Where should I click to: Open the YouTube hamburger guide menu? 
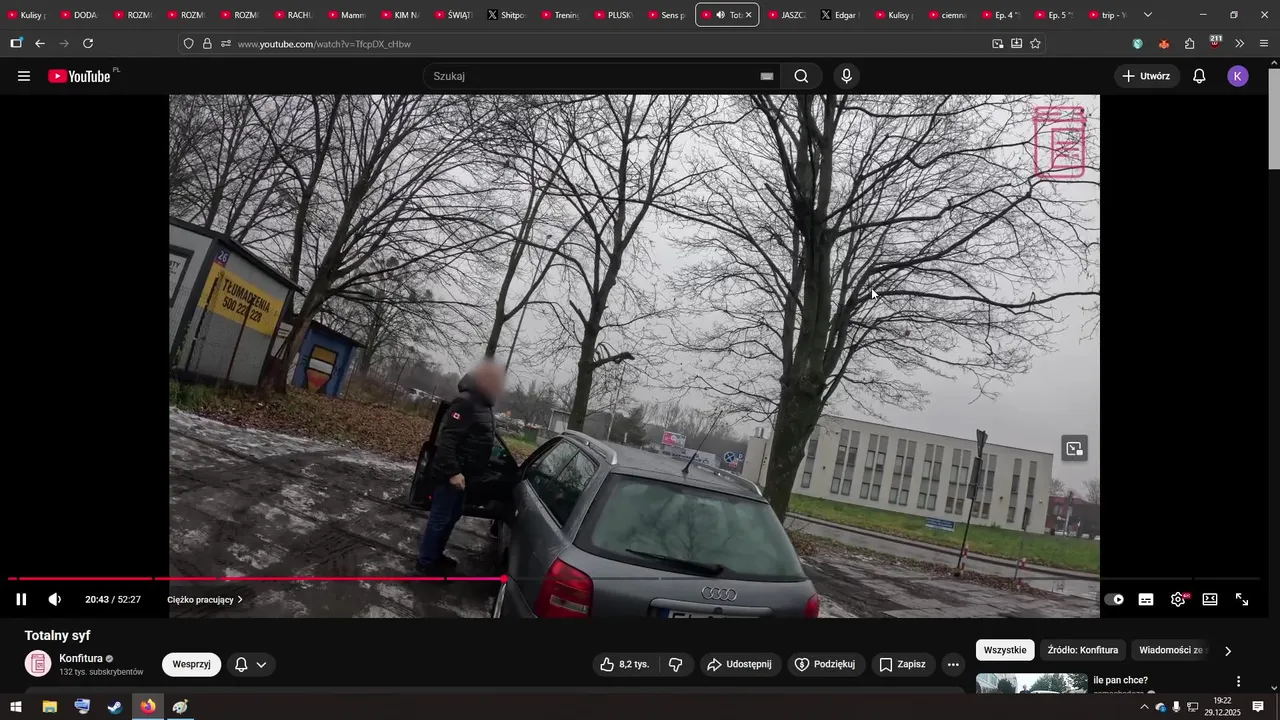(24, 76)
